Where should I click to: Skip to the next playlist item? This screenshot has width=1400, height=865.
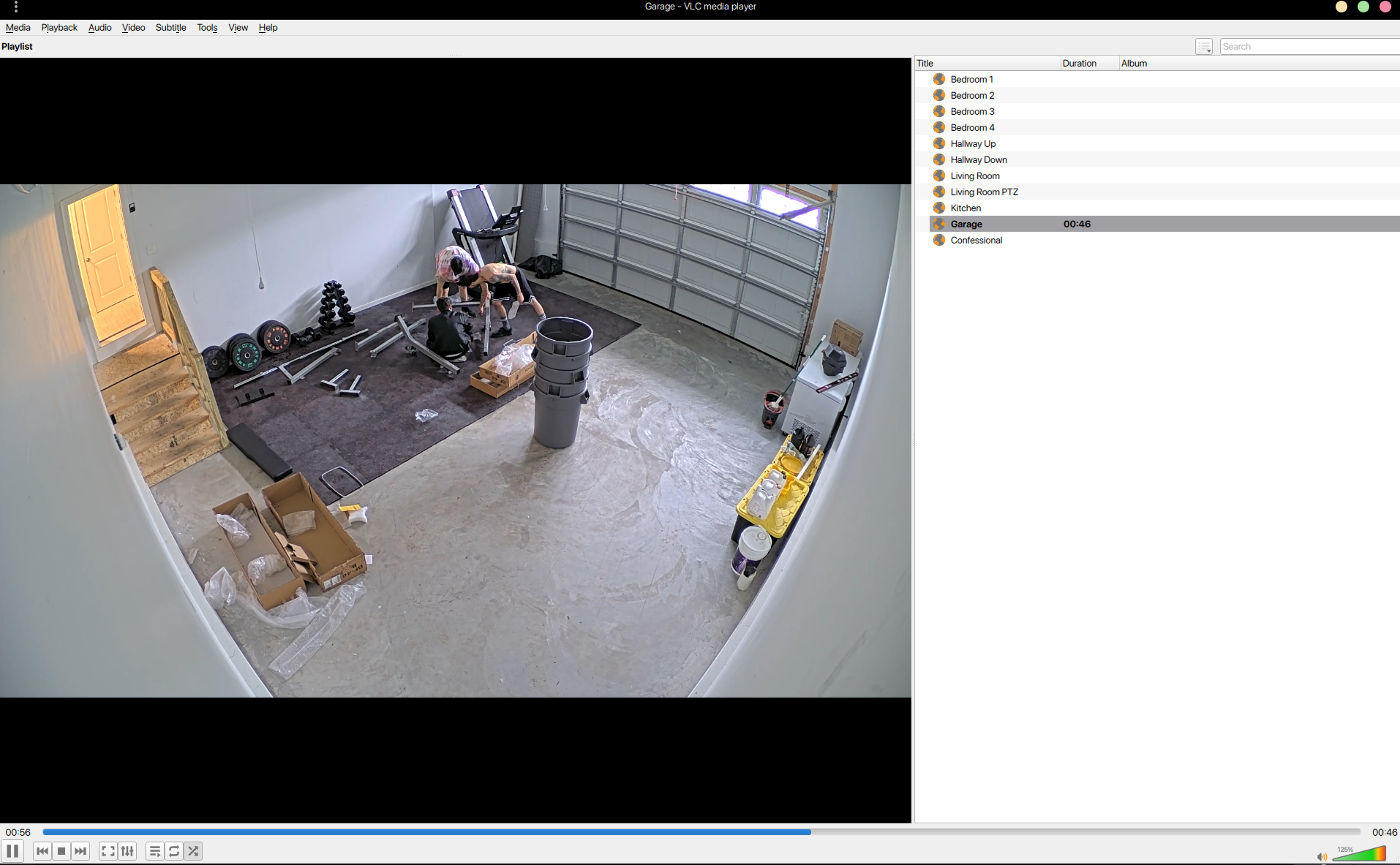[80, 851]
